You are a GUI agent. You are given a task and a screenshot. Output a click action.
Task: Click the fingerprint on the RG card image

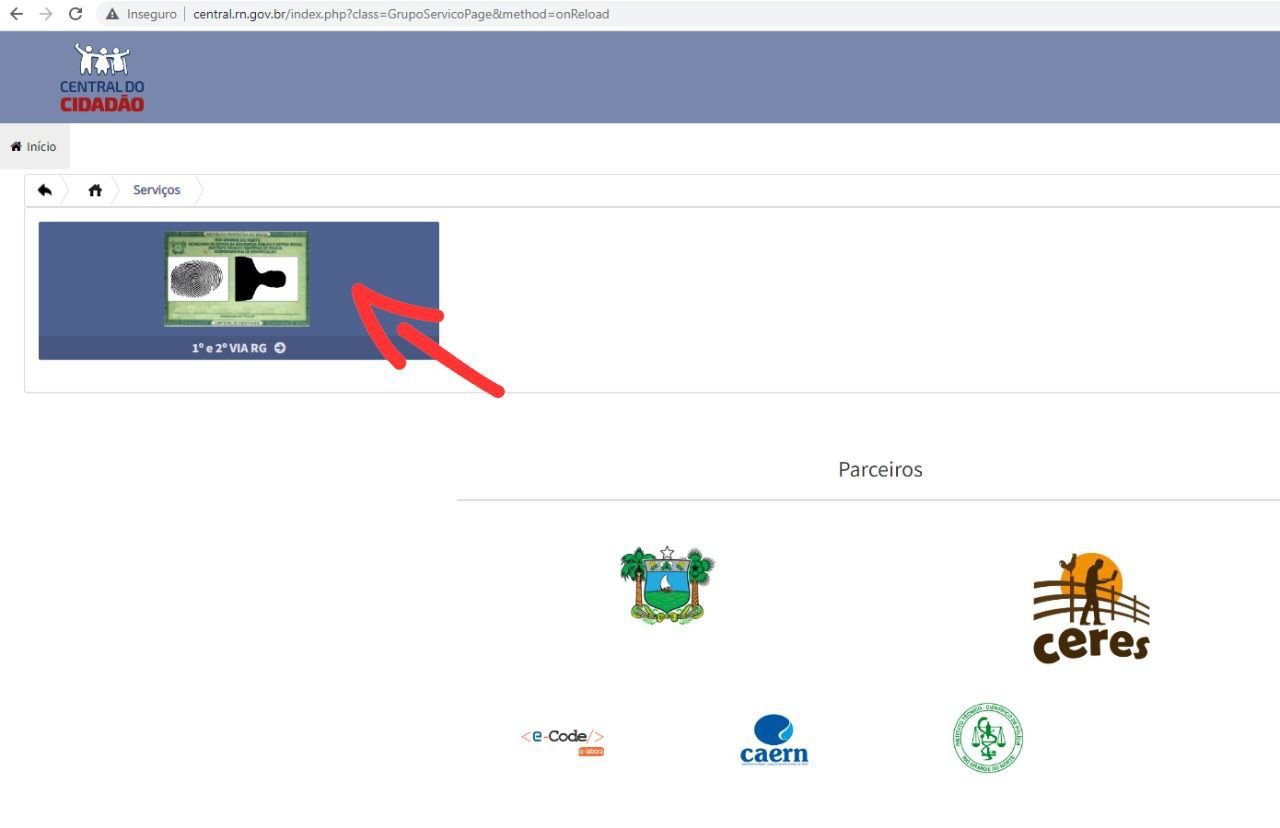pyautogui.click(x=197, y=279)
